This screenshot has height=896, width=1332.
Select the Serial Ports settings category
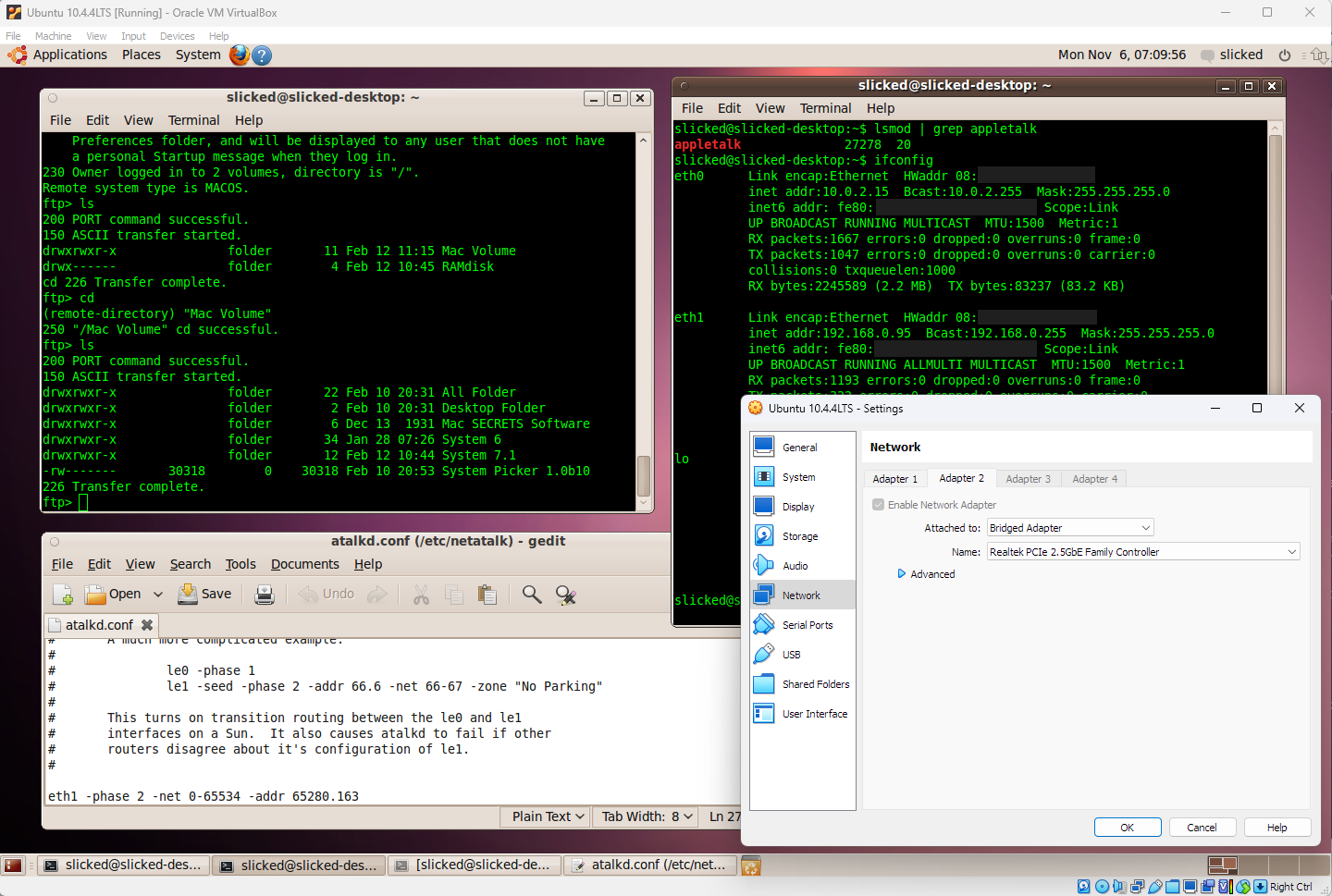pyautogui.click(x=802, y=625)
